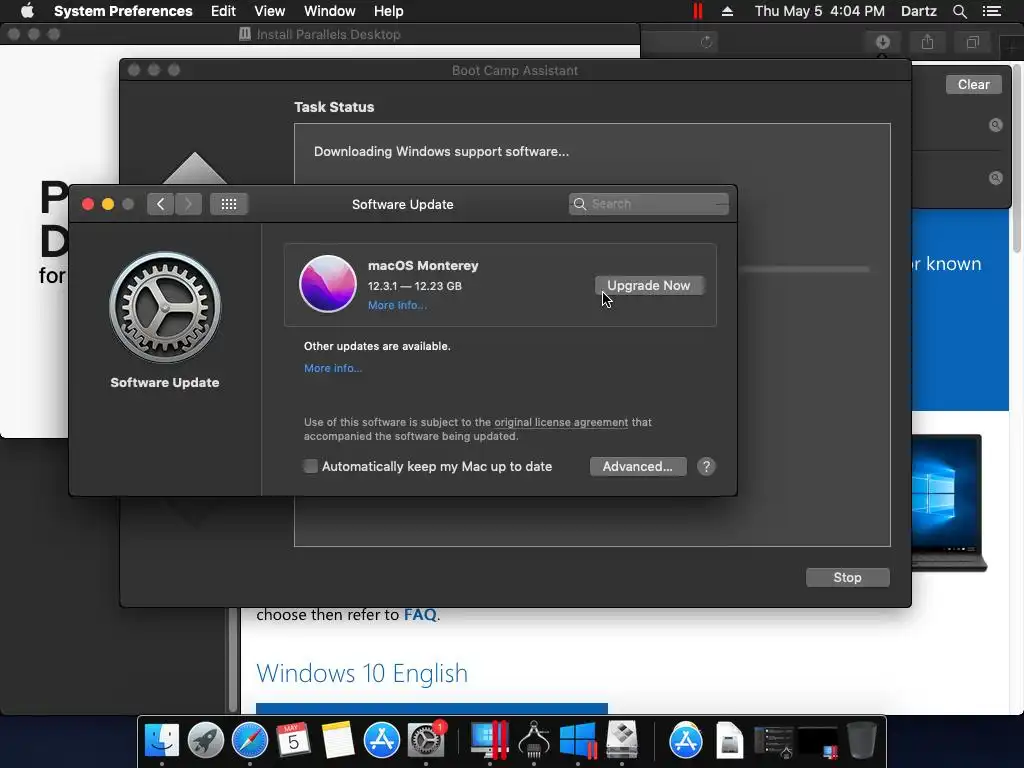Open System Preferences from the Dock
Viewport: 1024px width, 768px height.
(426, 741)
